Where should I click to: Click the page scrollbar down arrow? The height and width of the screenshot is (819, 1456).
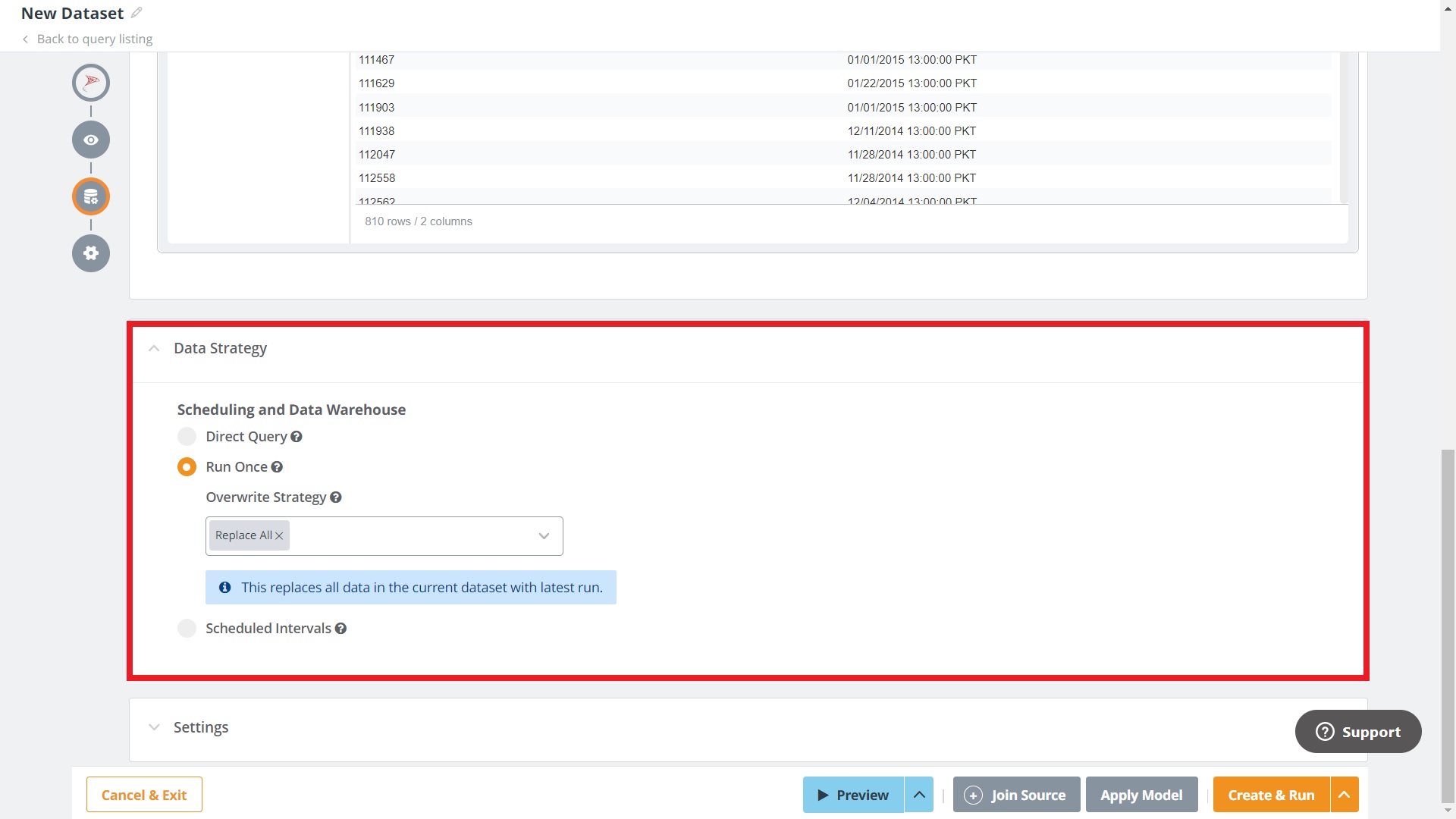(x=1448, y=811)
